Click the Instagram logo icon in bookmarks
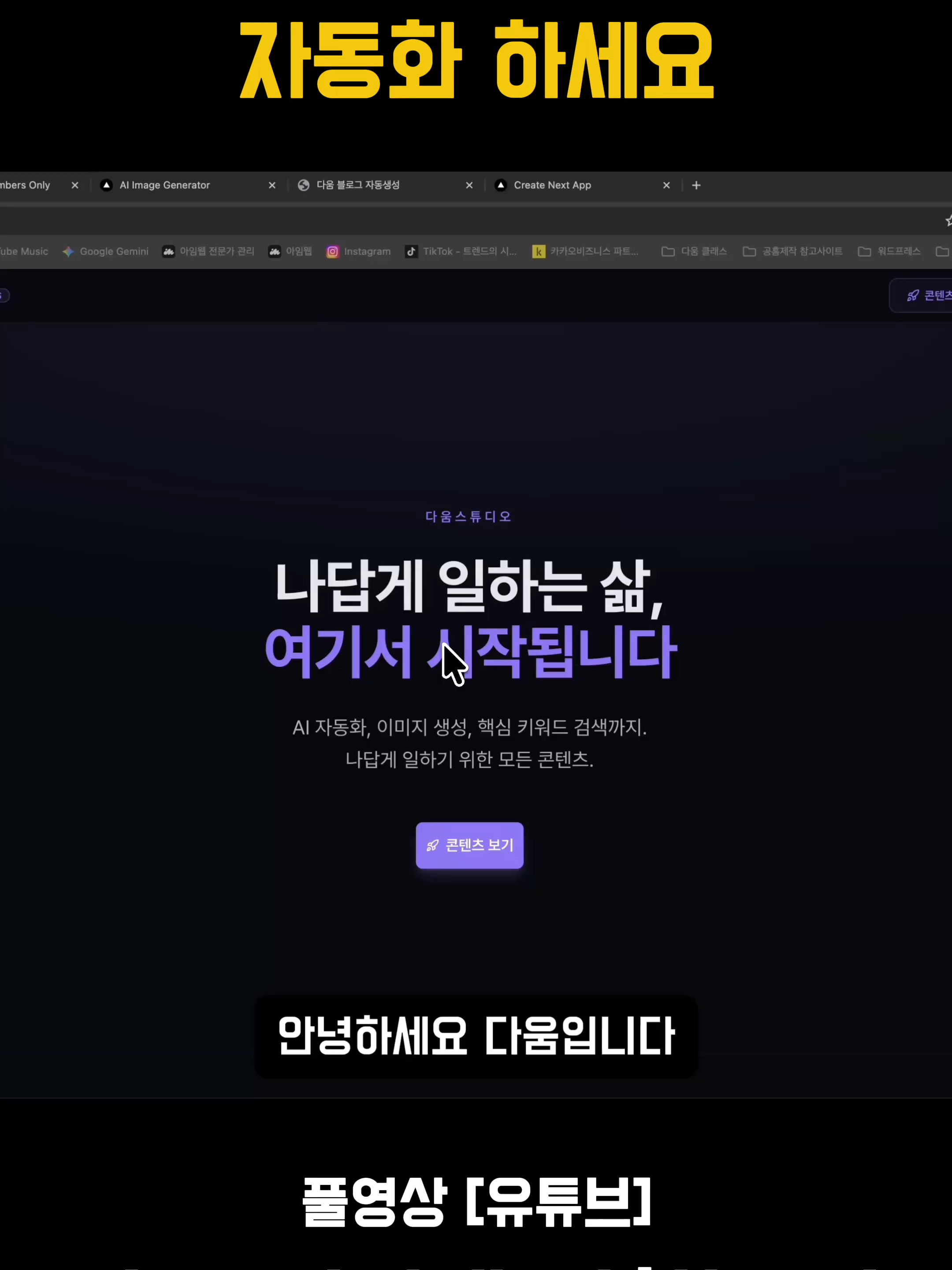952x1270 pixels. pyautogui.click(x=332, y=251)
